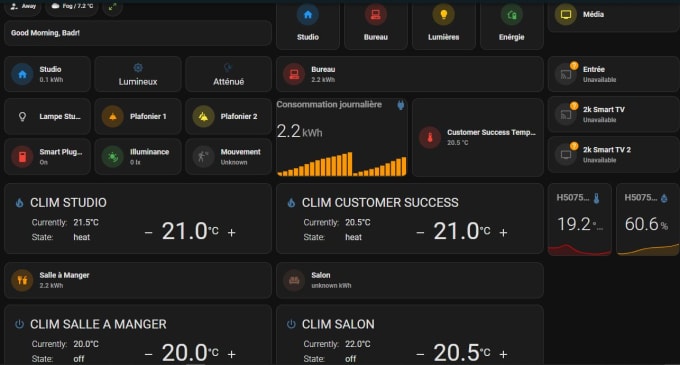Click the Illuminance sensor icon

[x=113, y=156]
